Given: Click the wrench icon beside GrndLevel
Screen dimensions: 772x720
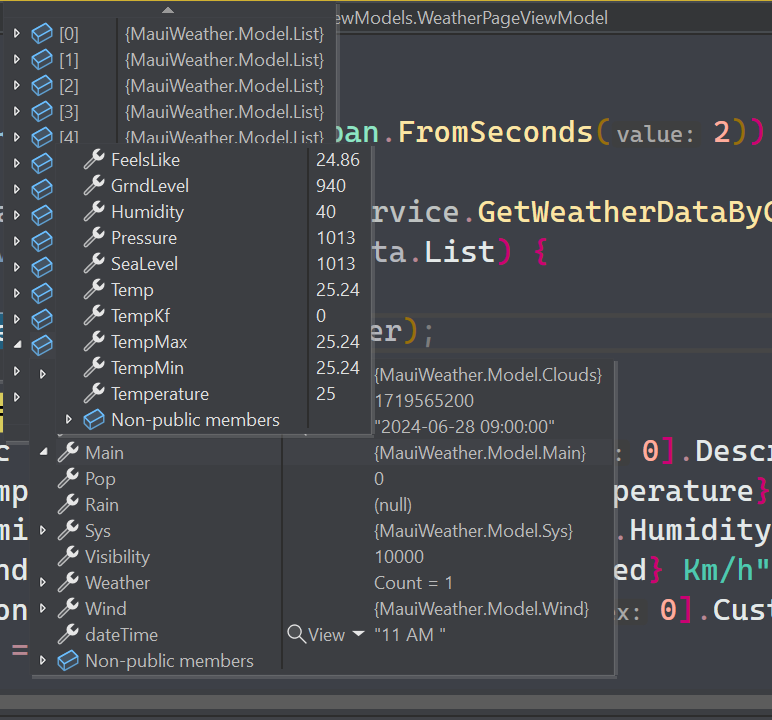Looking at the screenshot, I should click(94, 185).
